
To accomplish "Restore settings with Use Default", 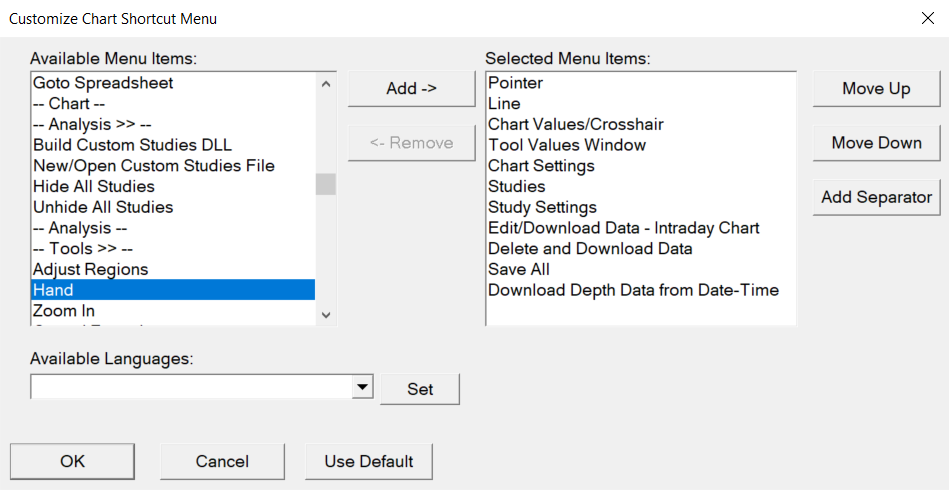I will point(369,461).
